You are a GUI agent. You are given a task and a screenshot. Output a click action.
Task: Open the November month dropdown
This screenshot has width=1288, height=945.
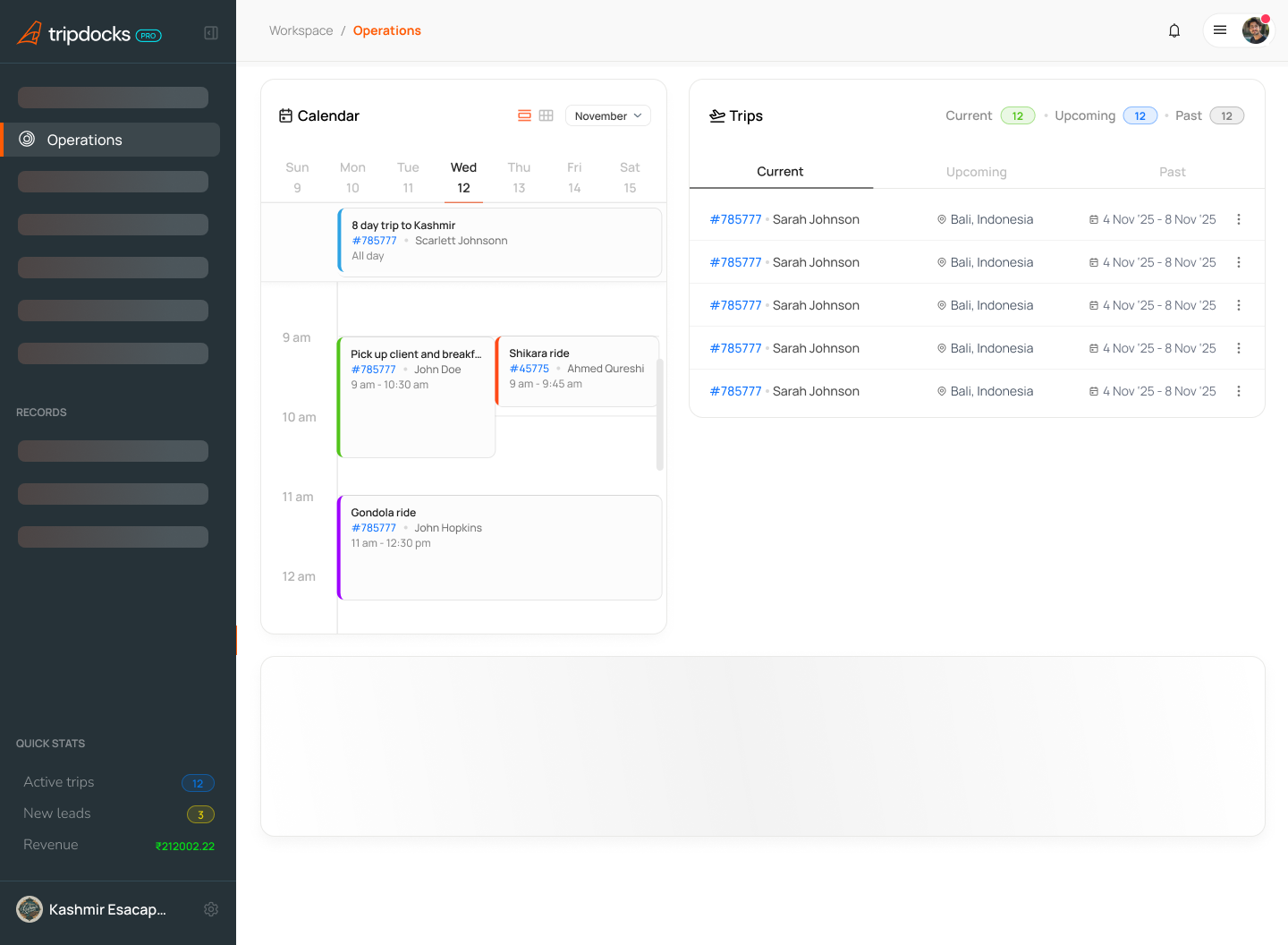coord(607,115)
